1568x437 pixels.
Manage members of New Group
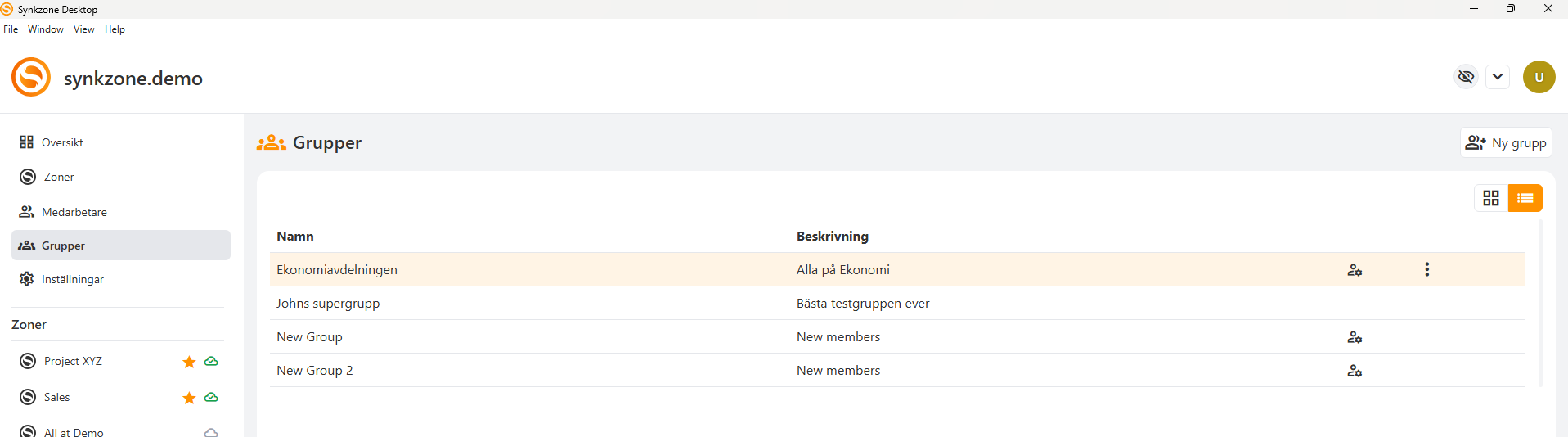point(1355,337)
